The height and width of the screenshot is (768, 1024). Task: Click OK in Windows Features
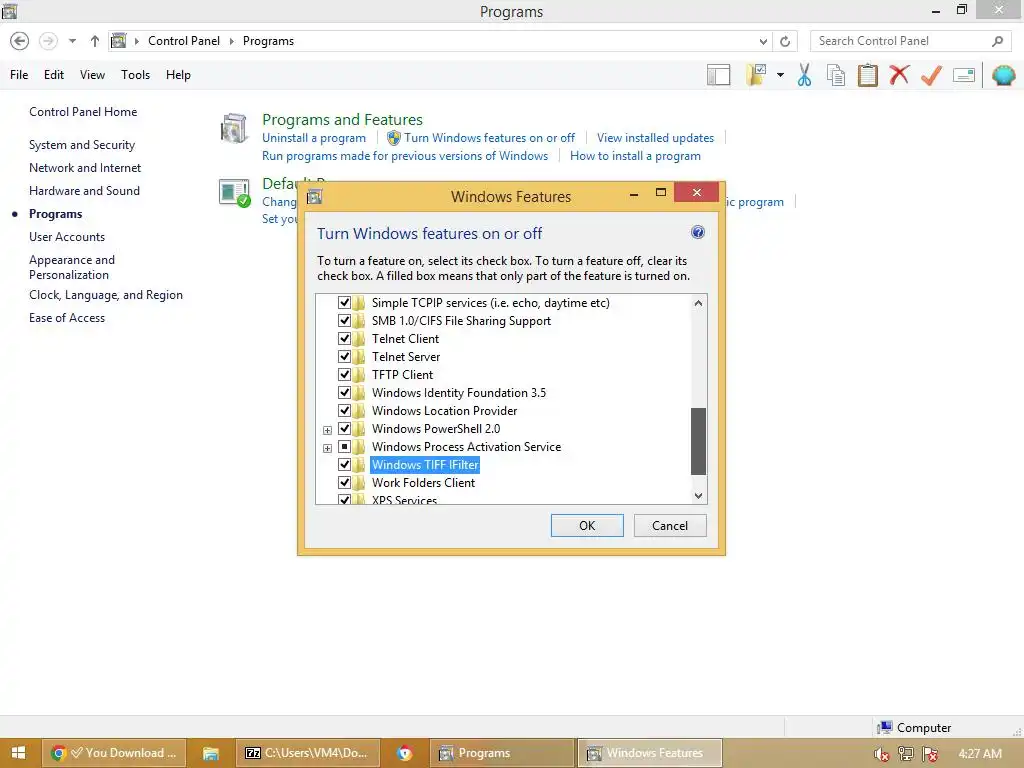click(x=587, y=526)
